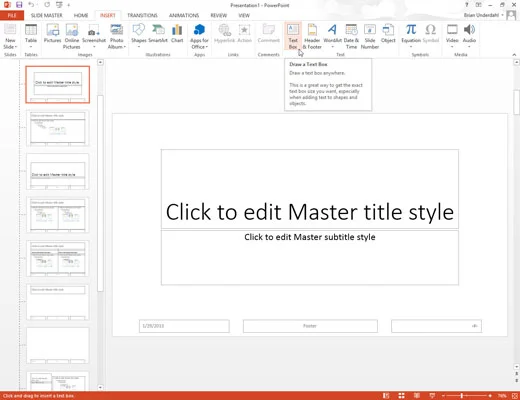
Task: Open Online Pictures
Action: click(72, 36)
